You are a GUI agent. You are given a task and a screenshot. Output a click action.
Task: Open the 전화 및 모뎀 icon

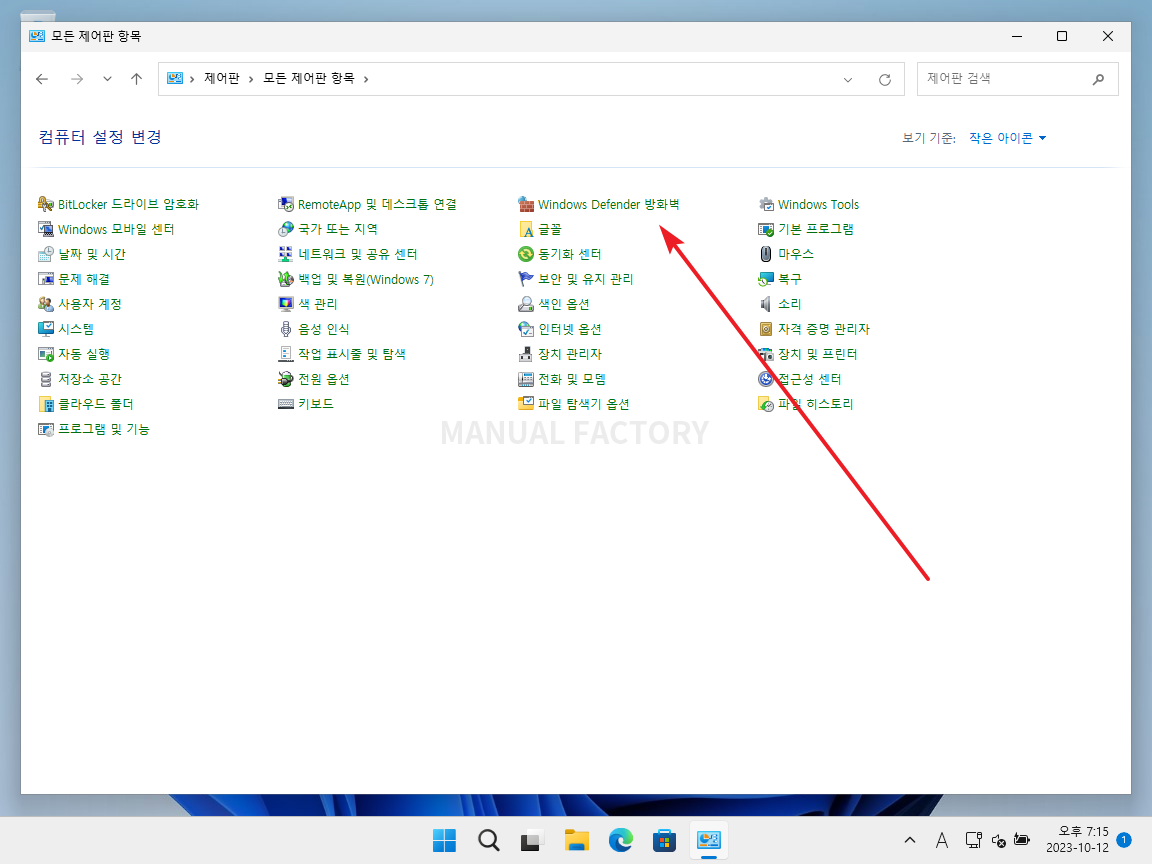(526, 379)
